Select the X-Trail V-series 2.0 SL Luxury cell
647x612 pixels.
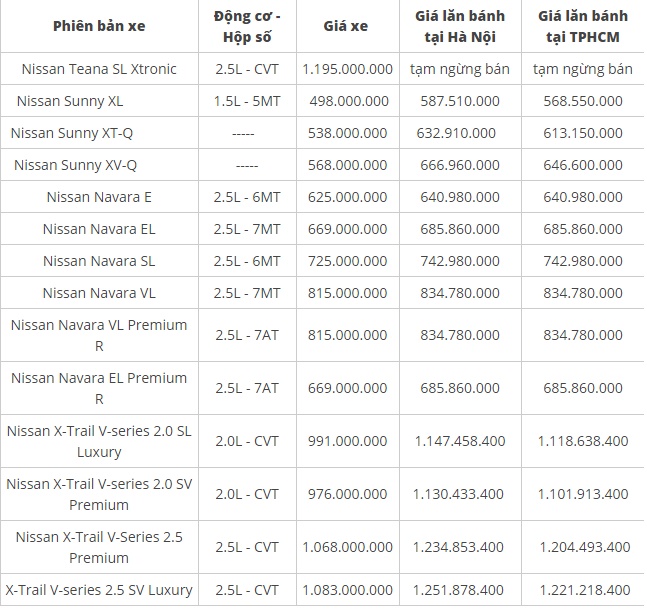pyautogui.click(x=99, y=441)
